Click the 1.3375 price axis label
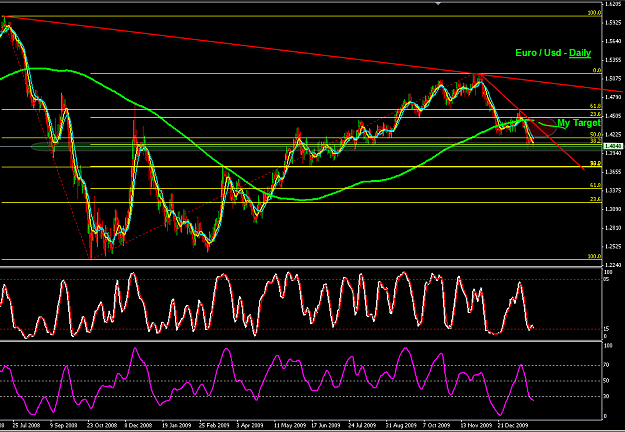Viewport: 625px width, 432px height. click(613, 190)
